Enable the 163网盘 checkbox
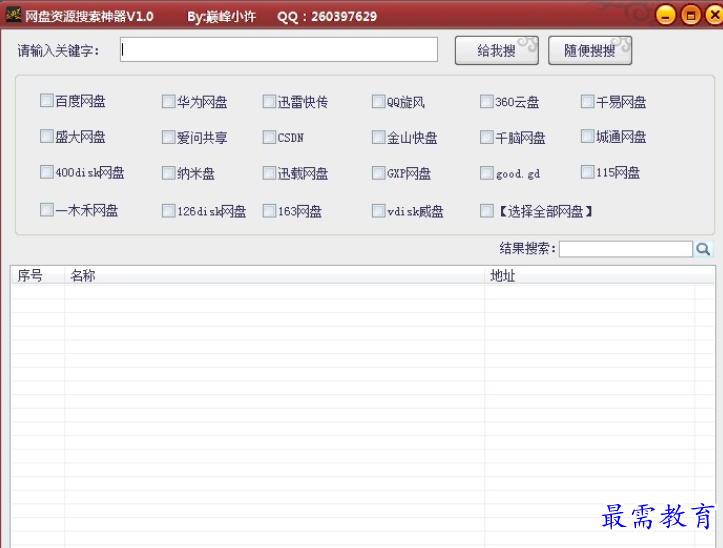This screenshot has height=548, width=723. [269, 211]
